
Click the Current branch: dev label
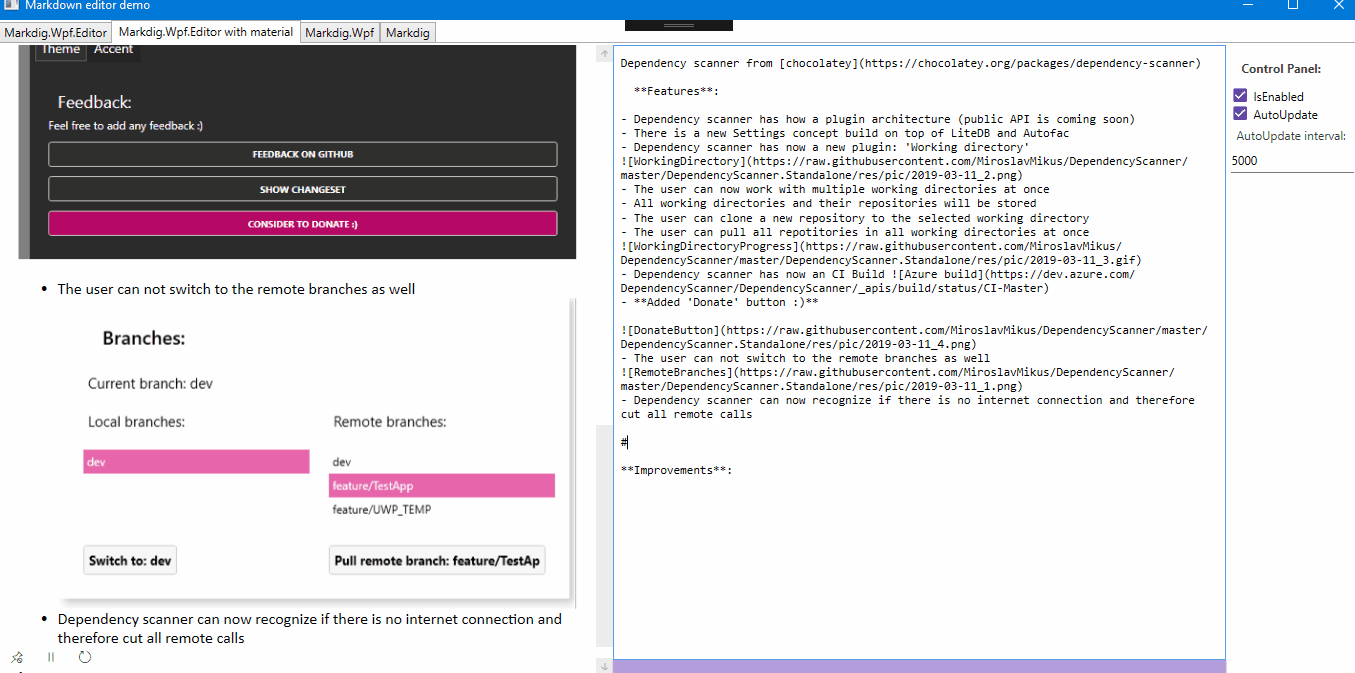pos(150,384)
